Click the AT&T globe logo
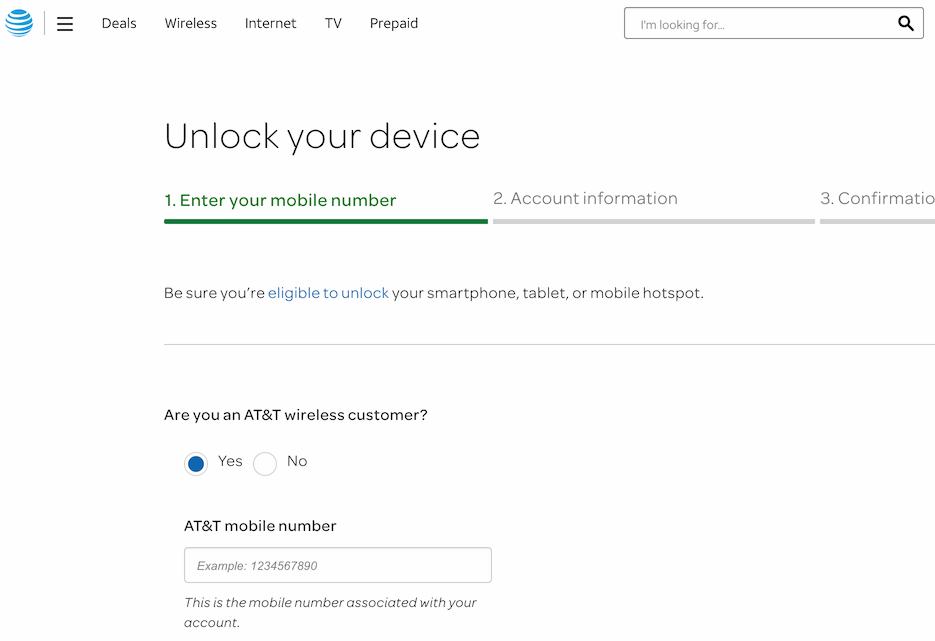Image resolution: width=935 pixels, height=641 pixels. coord(19,23)
